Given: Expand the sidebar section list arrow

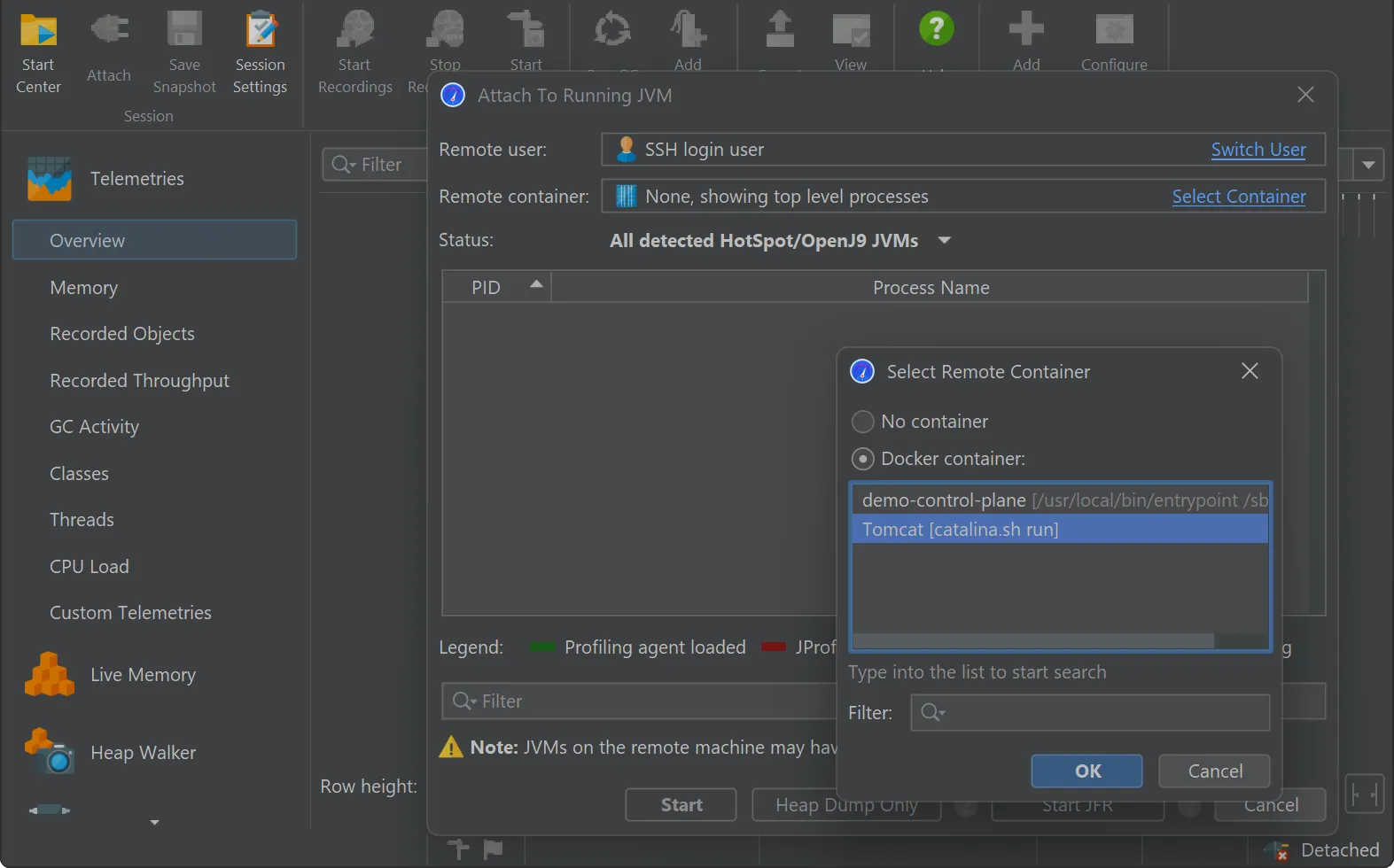Looking at the screenshot, I should click(154, 823).
